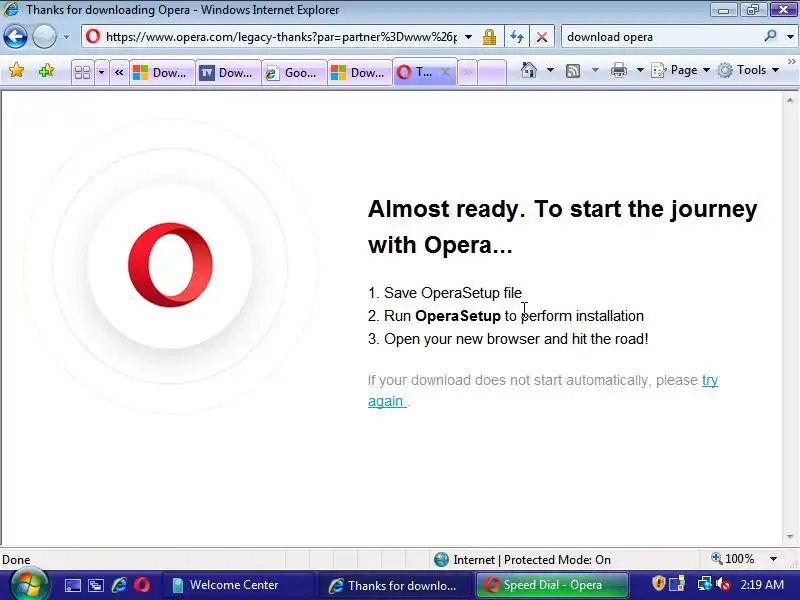
Task: Click the security lock icon
Action: [x=489, y=37]
